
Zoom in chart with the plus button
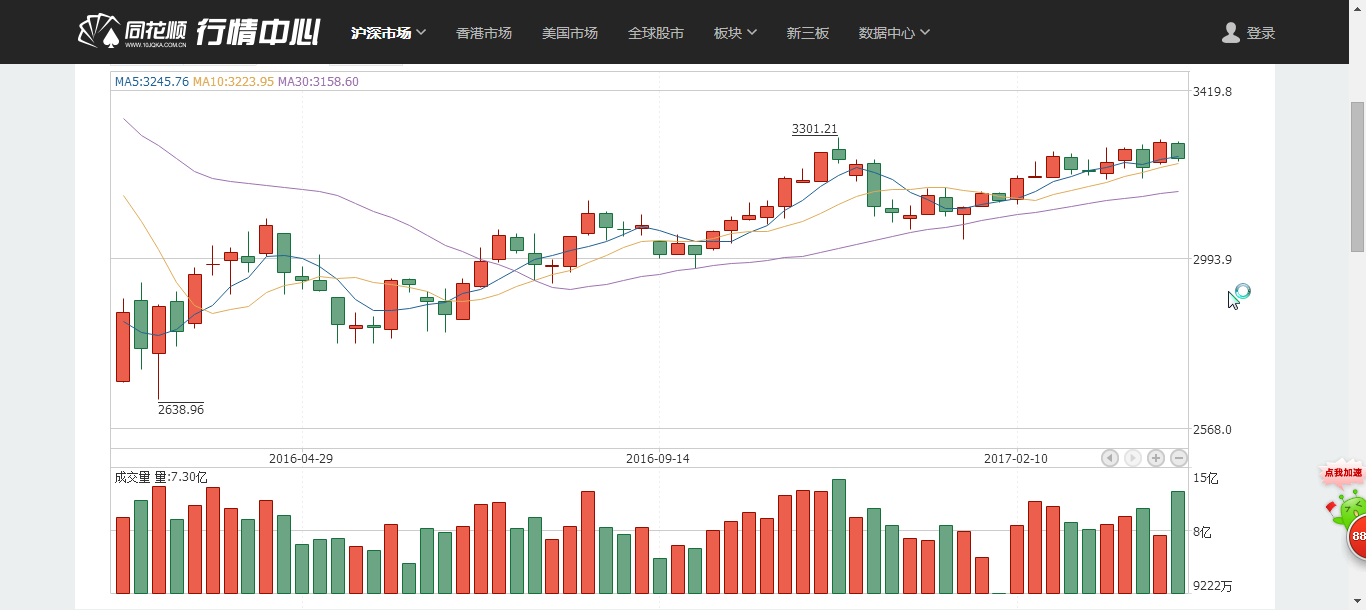pos(1156,458)
